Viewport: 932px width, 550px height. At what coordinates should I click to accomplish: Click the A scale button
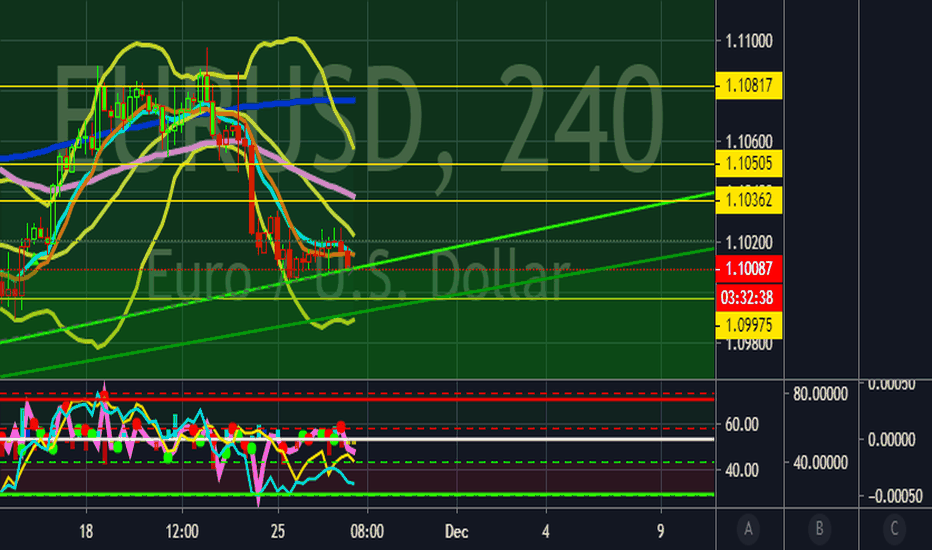(749, 528)
